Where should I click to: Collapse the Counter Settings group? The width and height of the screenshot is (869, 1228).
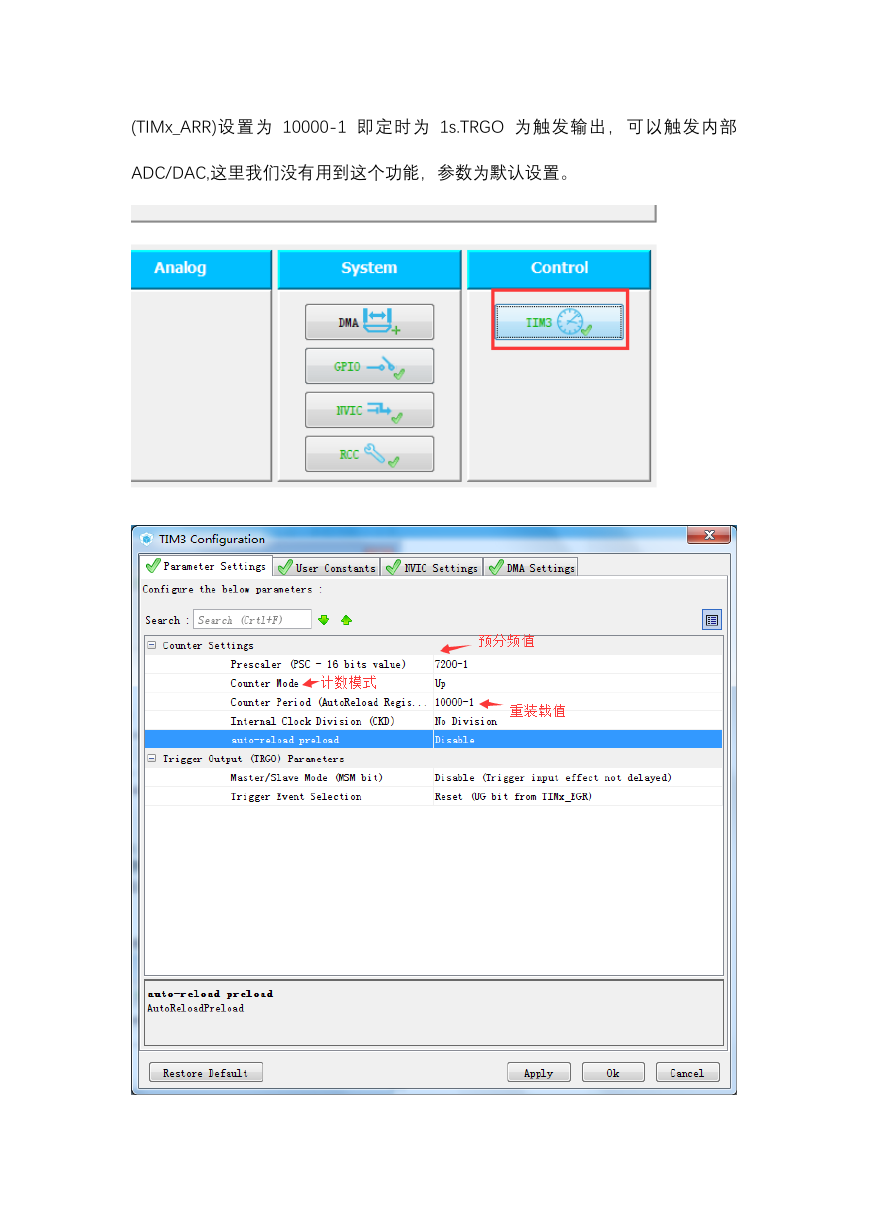coord(152,645)
